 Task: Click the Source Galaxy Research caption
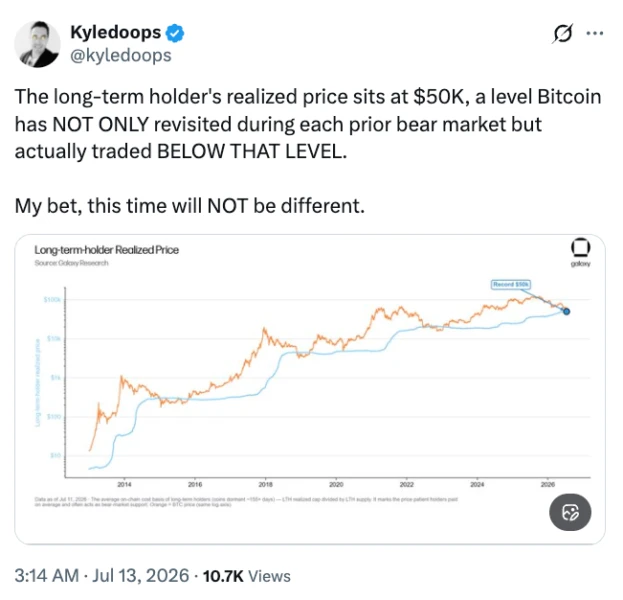click(x=71, y=263)
